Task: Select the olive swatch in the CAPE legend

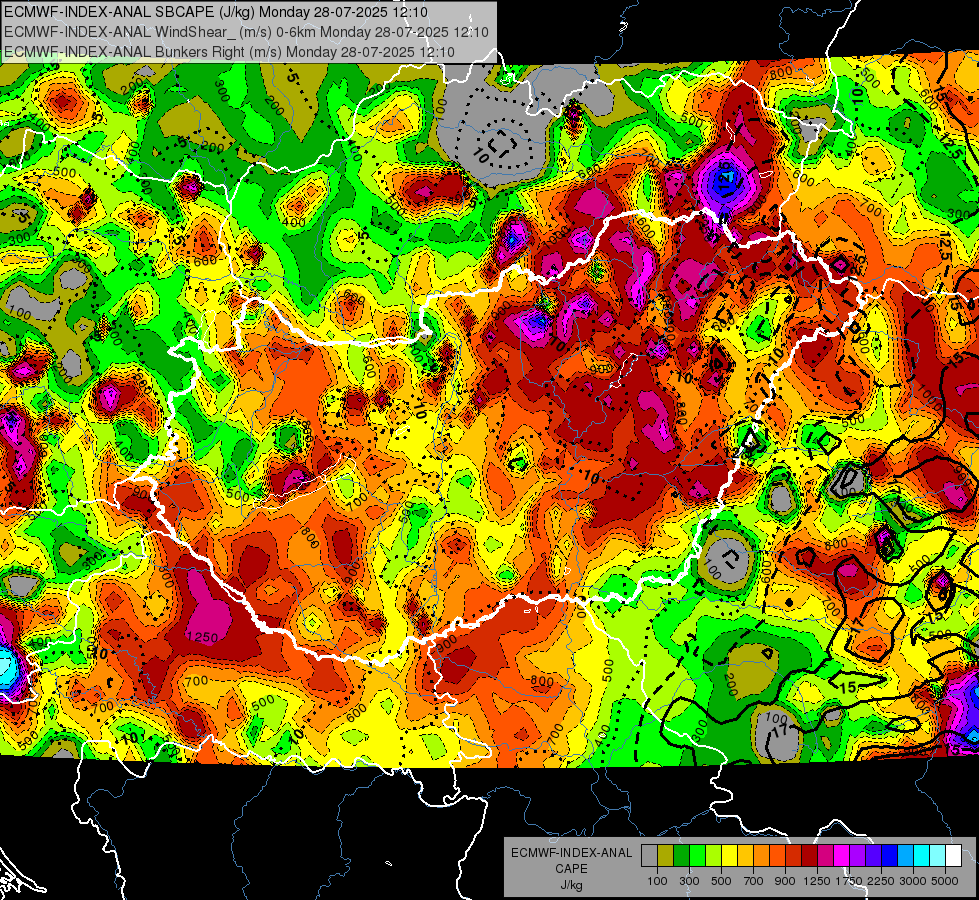Action: click(x=666, y=856)
